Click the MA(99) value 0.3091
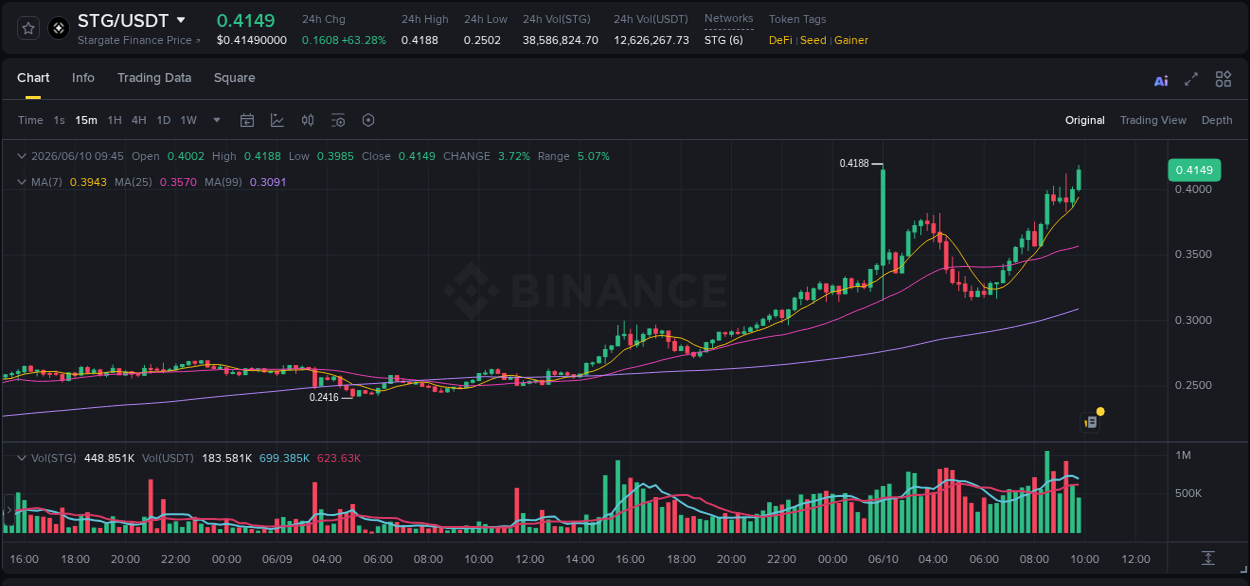This screenshot has height=586, width=1250. (268, 182)
